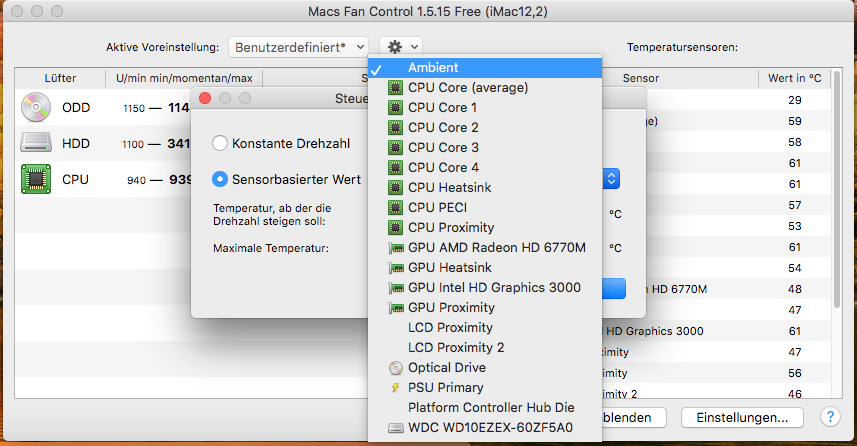Click temperature value 56 in sensor table
857x446 pixels.
[x=795, y=373]
